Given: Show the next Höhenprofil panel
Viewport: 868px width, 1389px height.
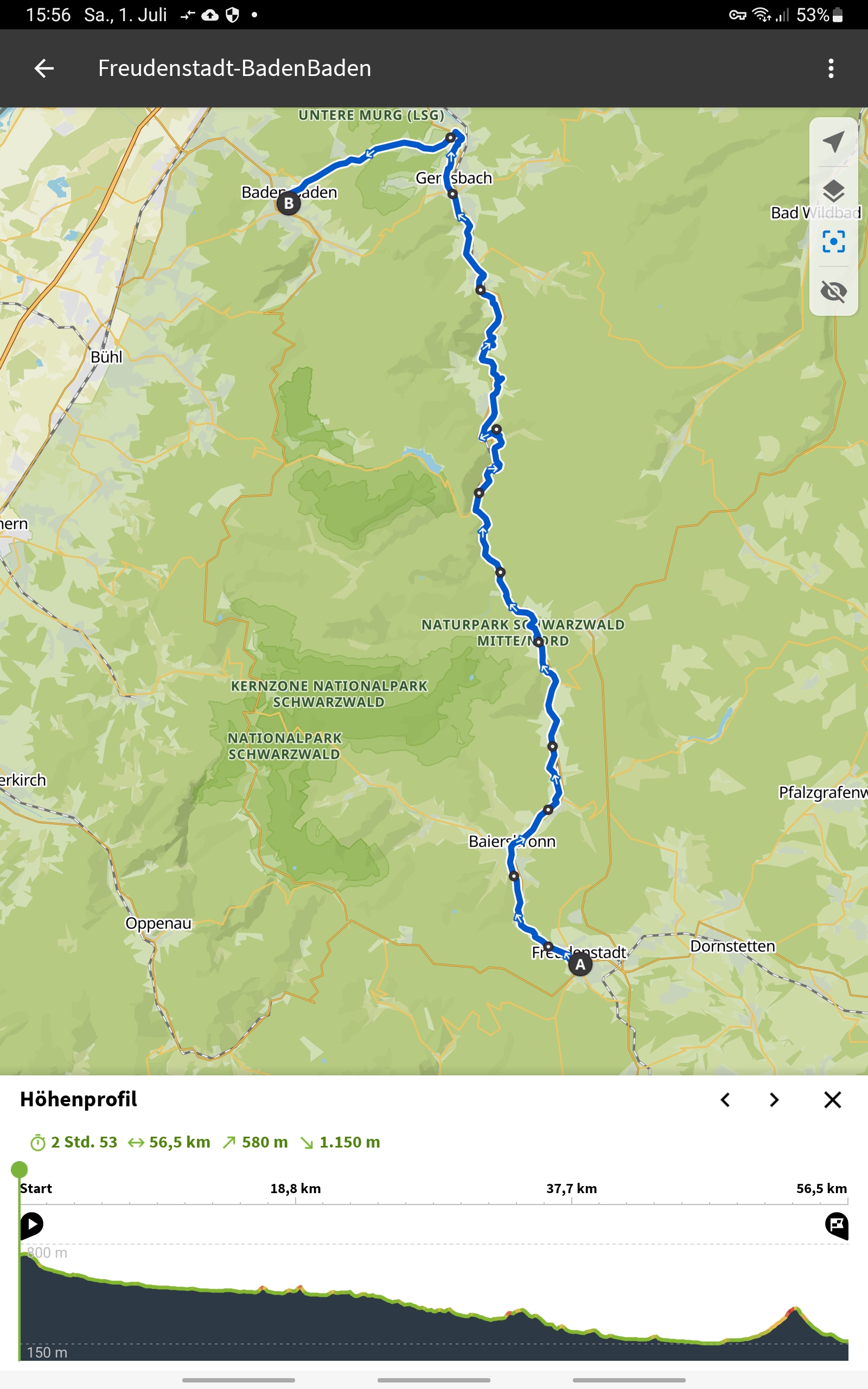Looking at the screenshot, I should [775, 1100].
